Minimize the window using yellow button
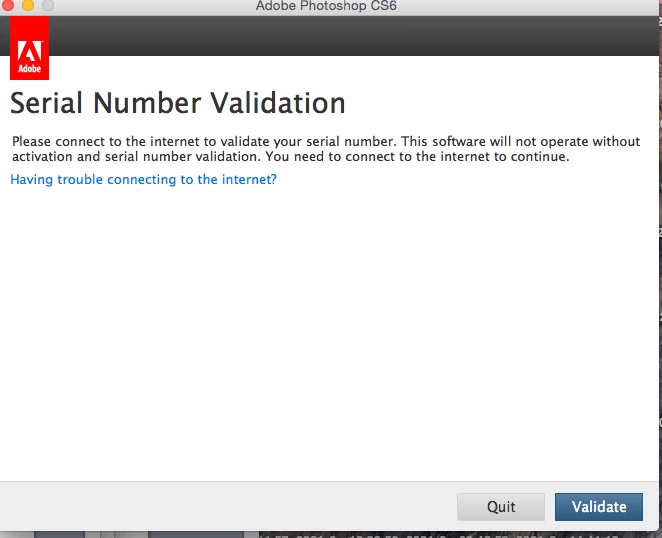Screen dimensions: 662x538 click(28, 5)
